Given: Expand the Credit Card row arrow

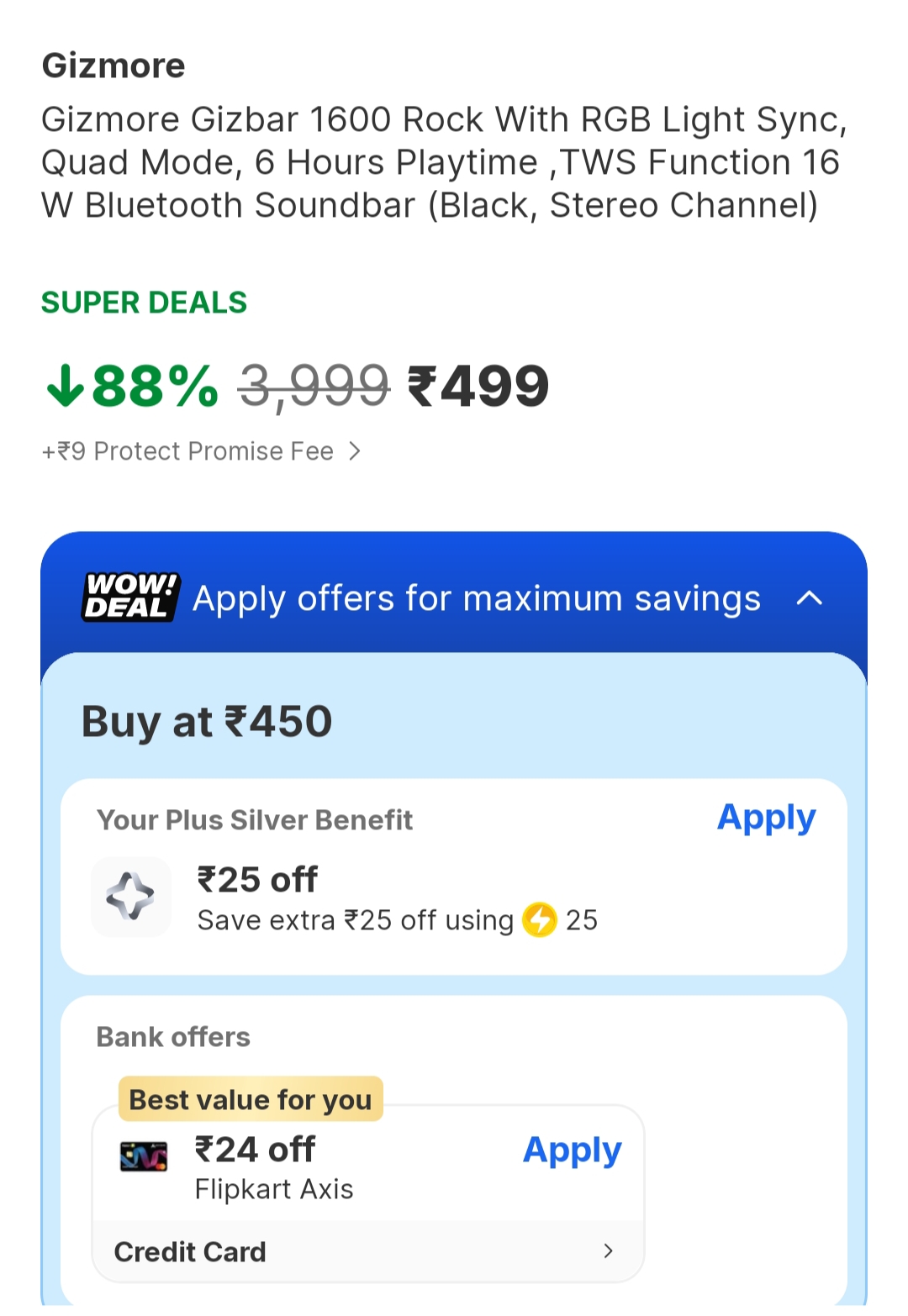Looking at the screenshot, I should (x=608, y=1251).
